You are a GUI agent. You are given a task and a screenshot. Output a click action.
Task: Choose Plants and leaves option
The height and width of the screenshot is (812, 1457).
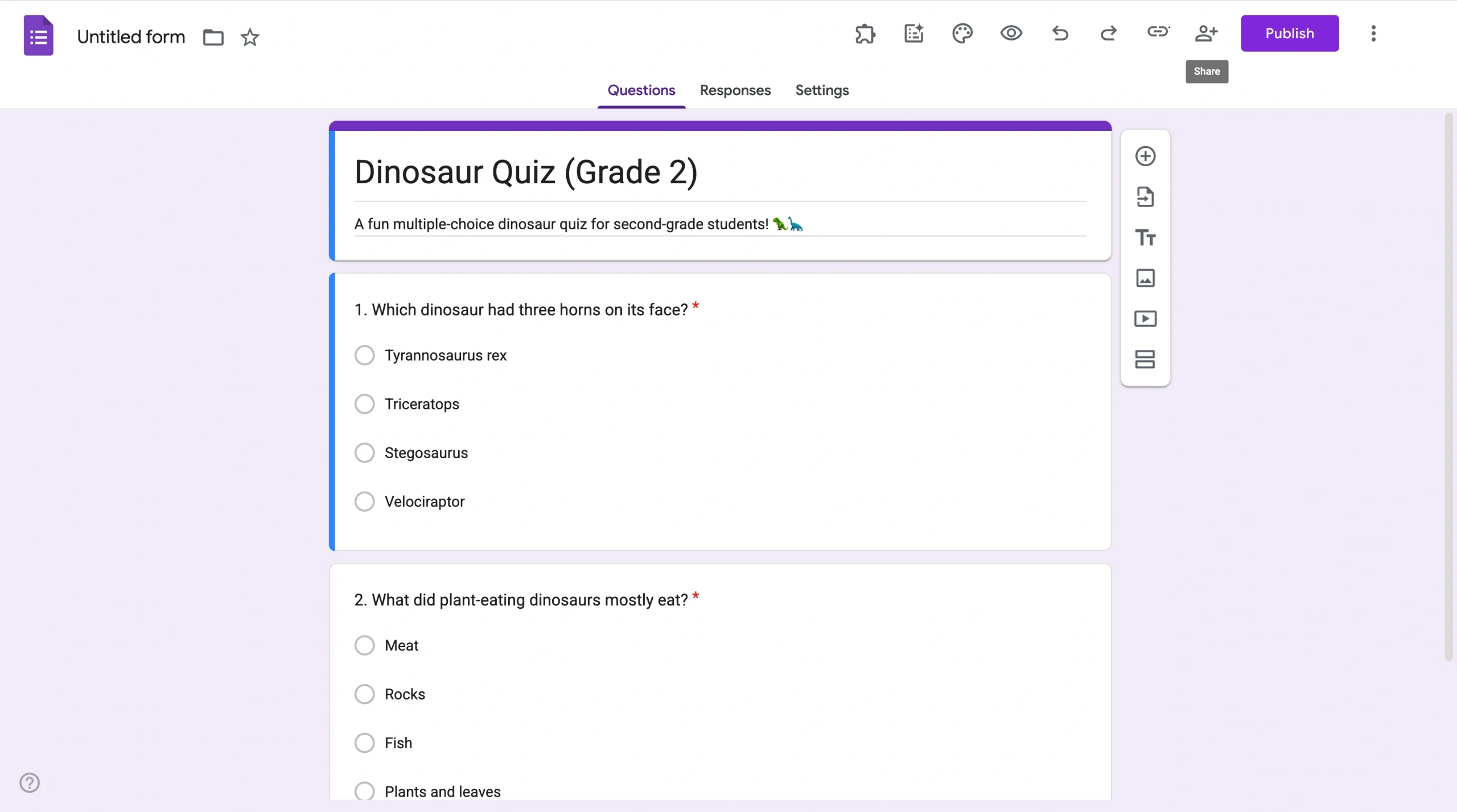point(365,790)
